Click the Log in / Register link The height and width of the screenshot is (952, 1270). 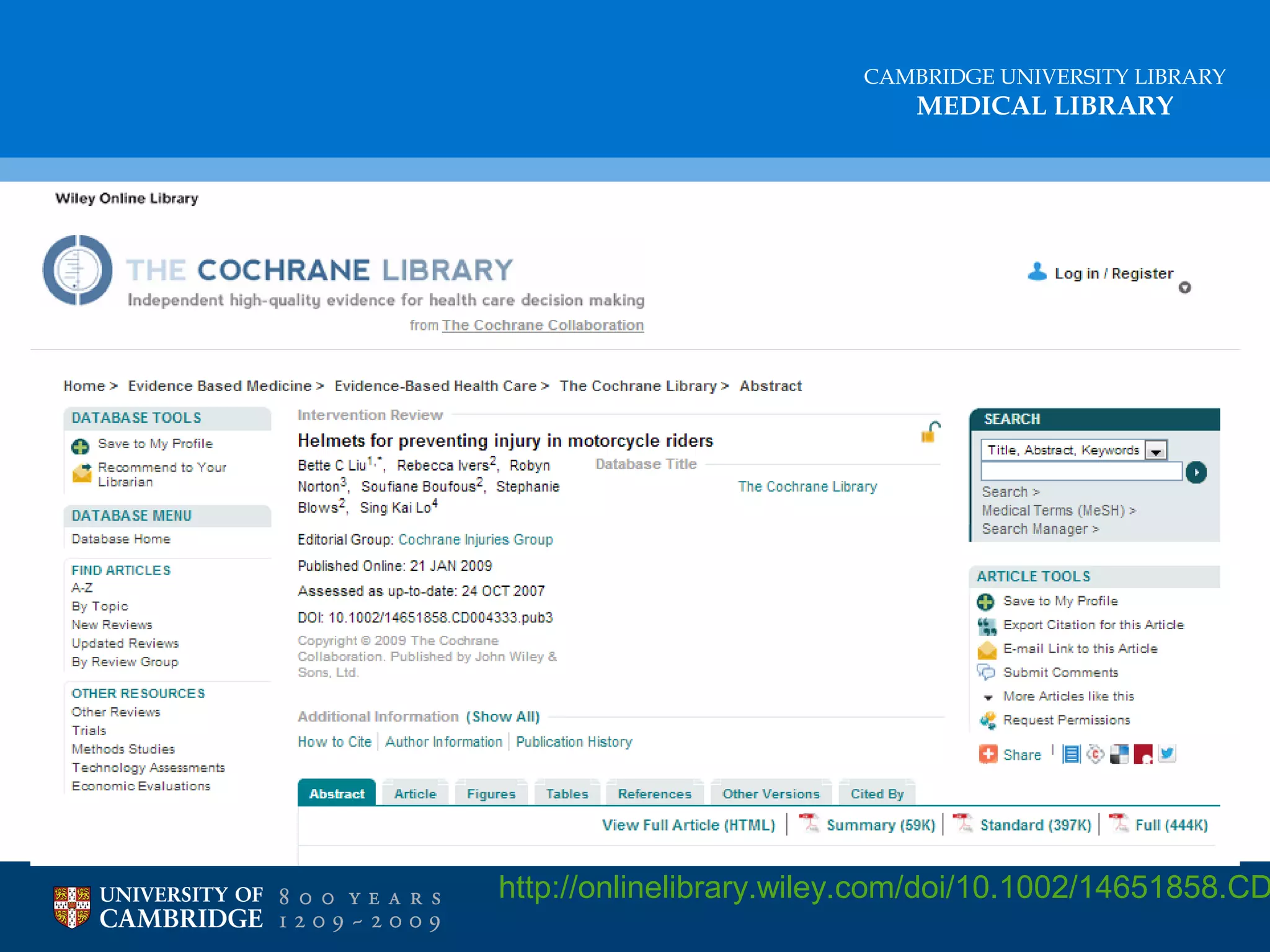click(1114, 273)
